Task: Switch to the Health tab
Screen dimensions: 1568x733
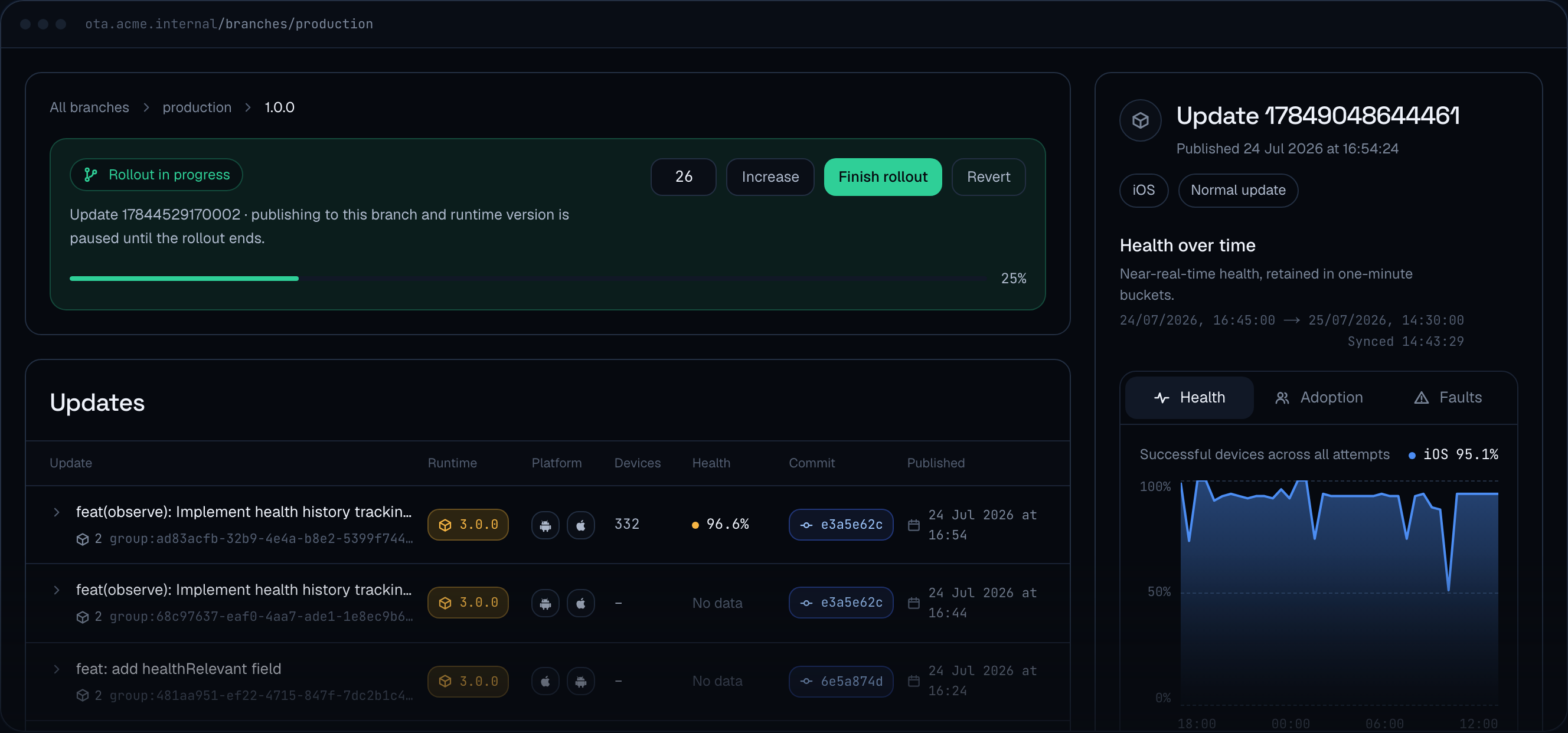Action: click(x=1189, y=397)
